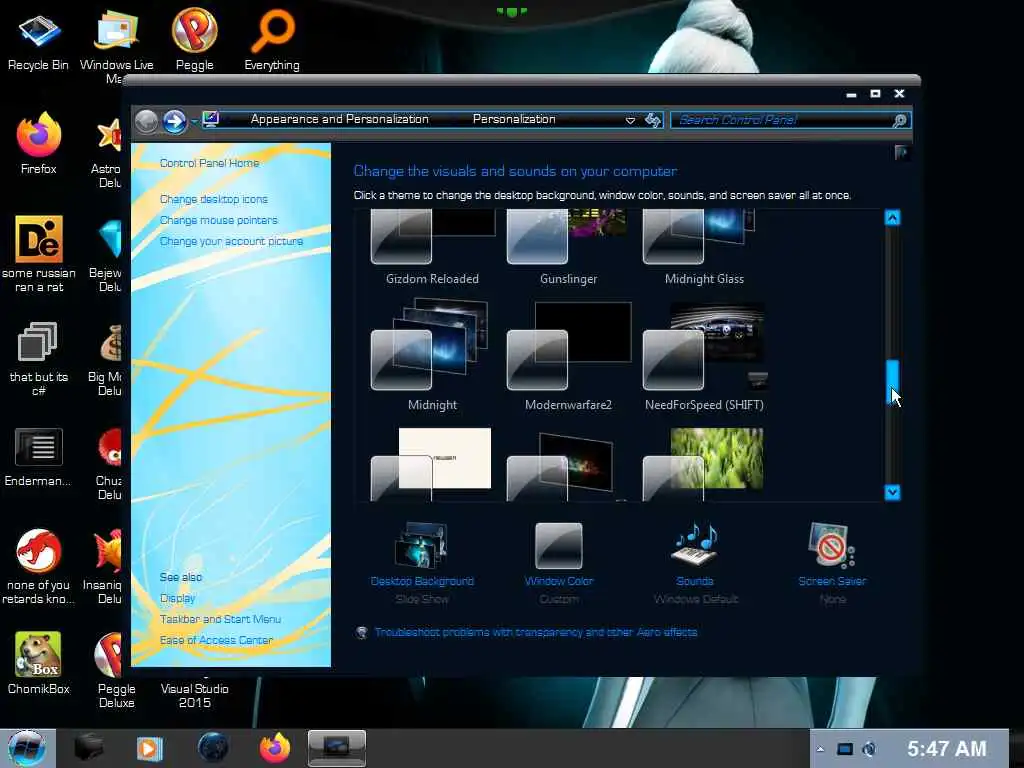This screenshot has height=768, width=1024.
Task: Select the theme with white wallpaper
Action: click(432, 464)
